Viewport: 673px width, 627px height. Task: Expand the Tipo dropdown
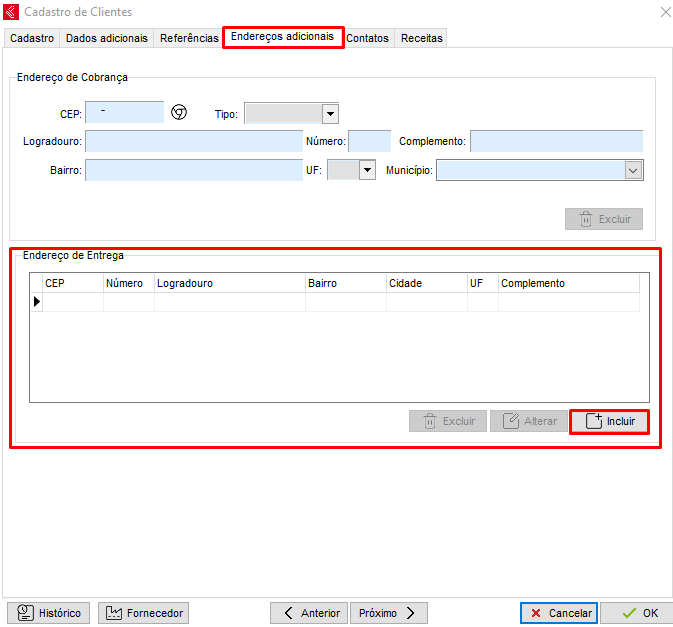pos(330,113)
